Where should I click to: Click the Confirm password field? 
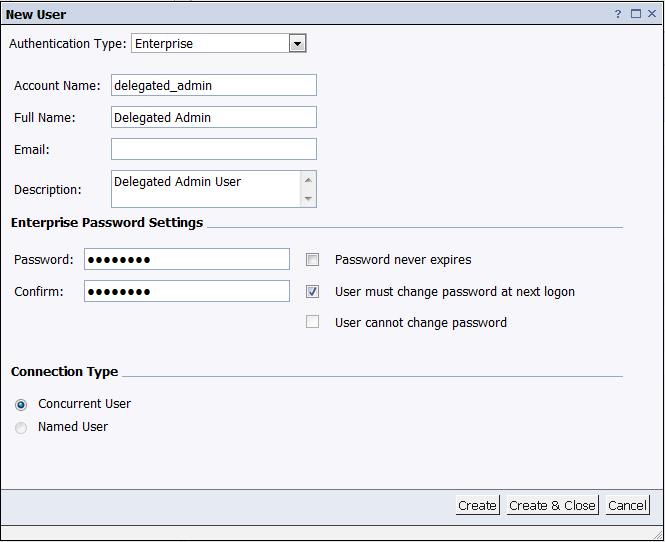click(x=186, y=291)
